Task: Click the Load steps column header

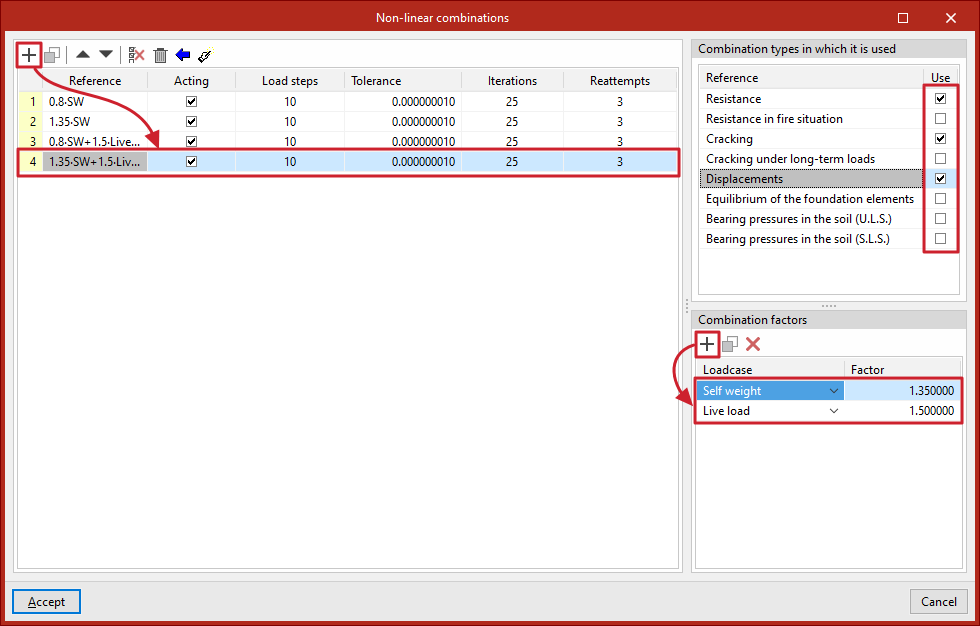Action: click(290, 81)
